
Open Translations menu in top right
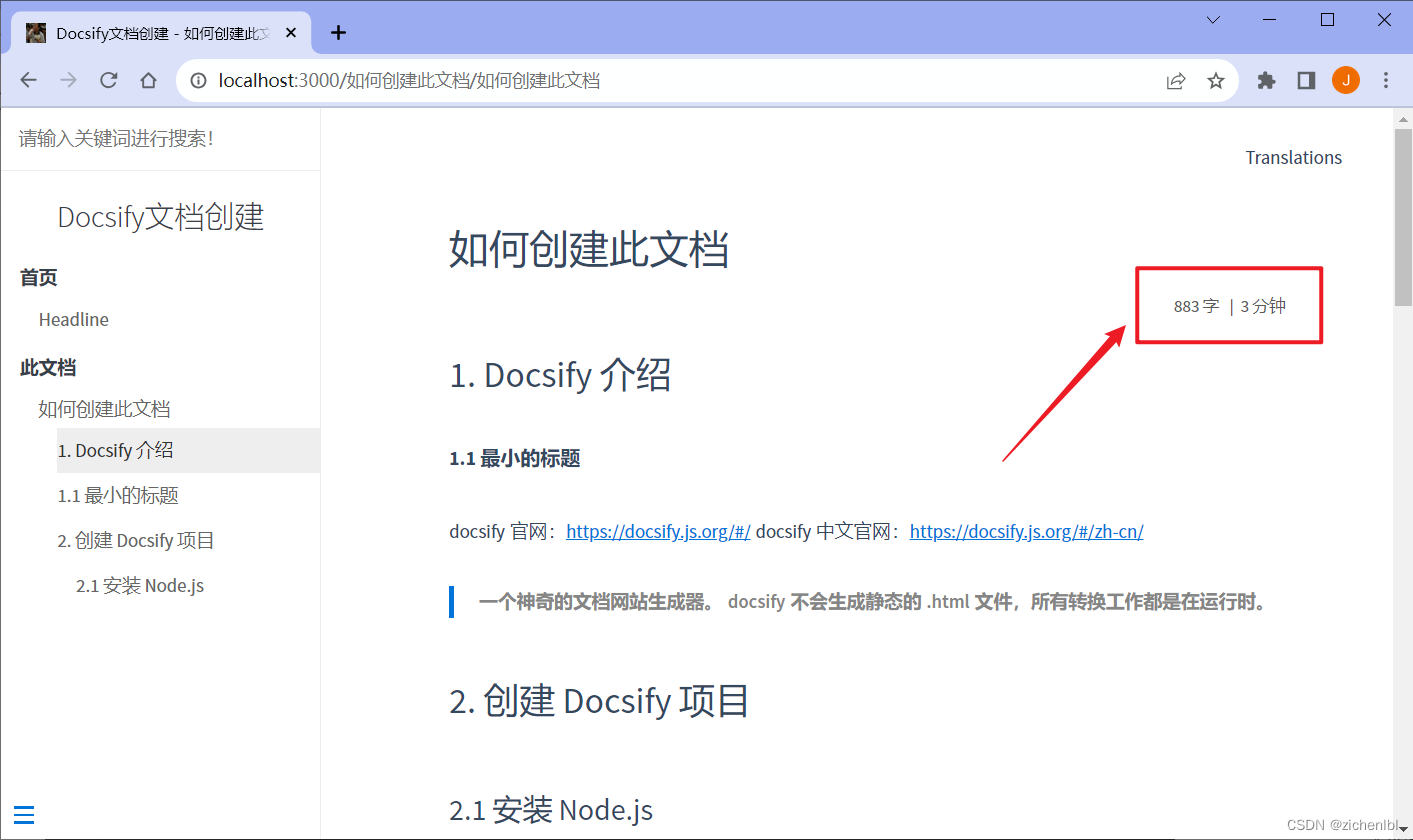click(1294, 158)
